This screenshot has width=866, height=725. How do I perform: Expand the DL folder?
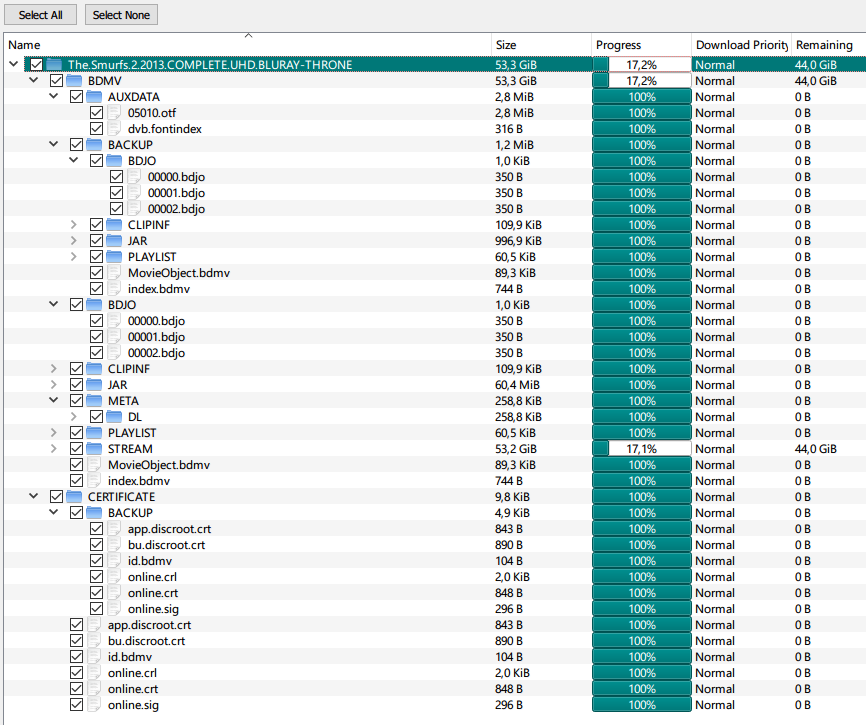click(x=73, y=417)
